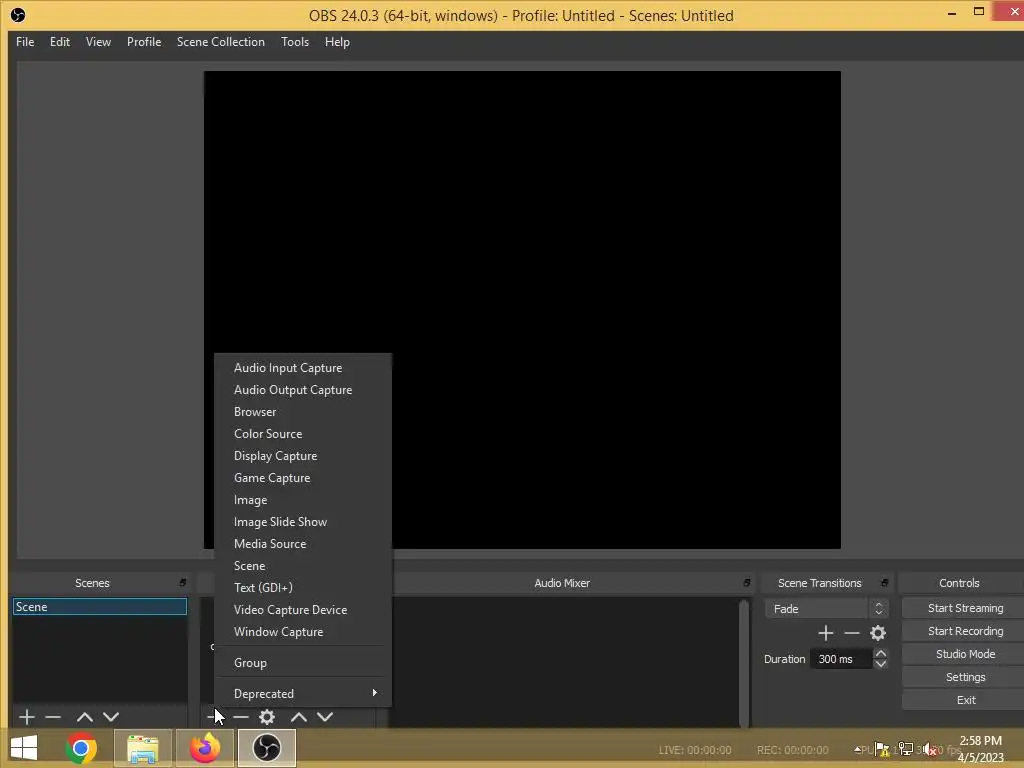The image size is (1024, 768).
Task: Add a Text (GDI+) source
Action: pos(303,588)
